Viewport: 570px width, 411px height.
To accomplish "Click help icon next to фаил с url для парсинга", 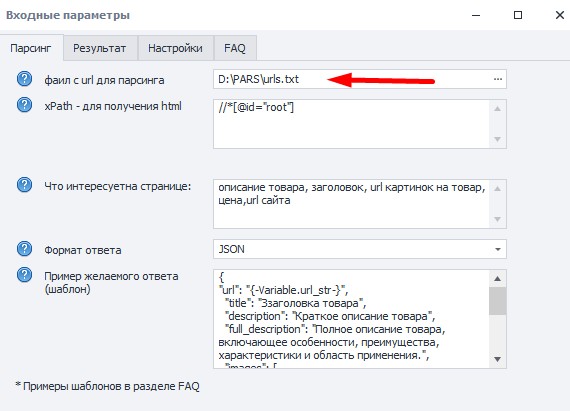I will point(24,78).
